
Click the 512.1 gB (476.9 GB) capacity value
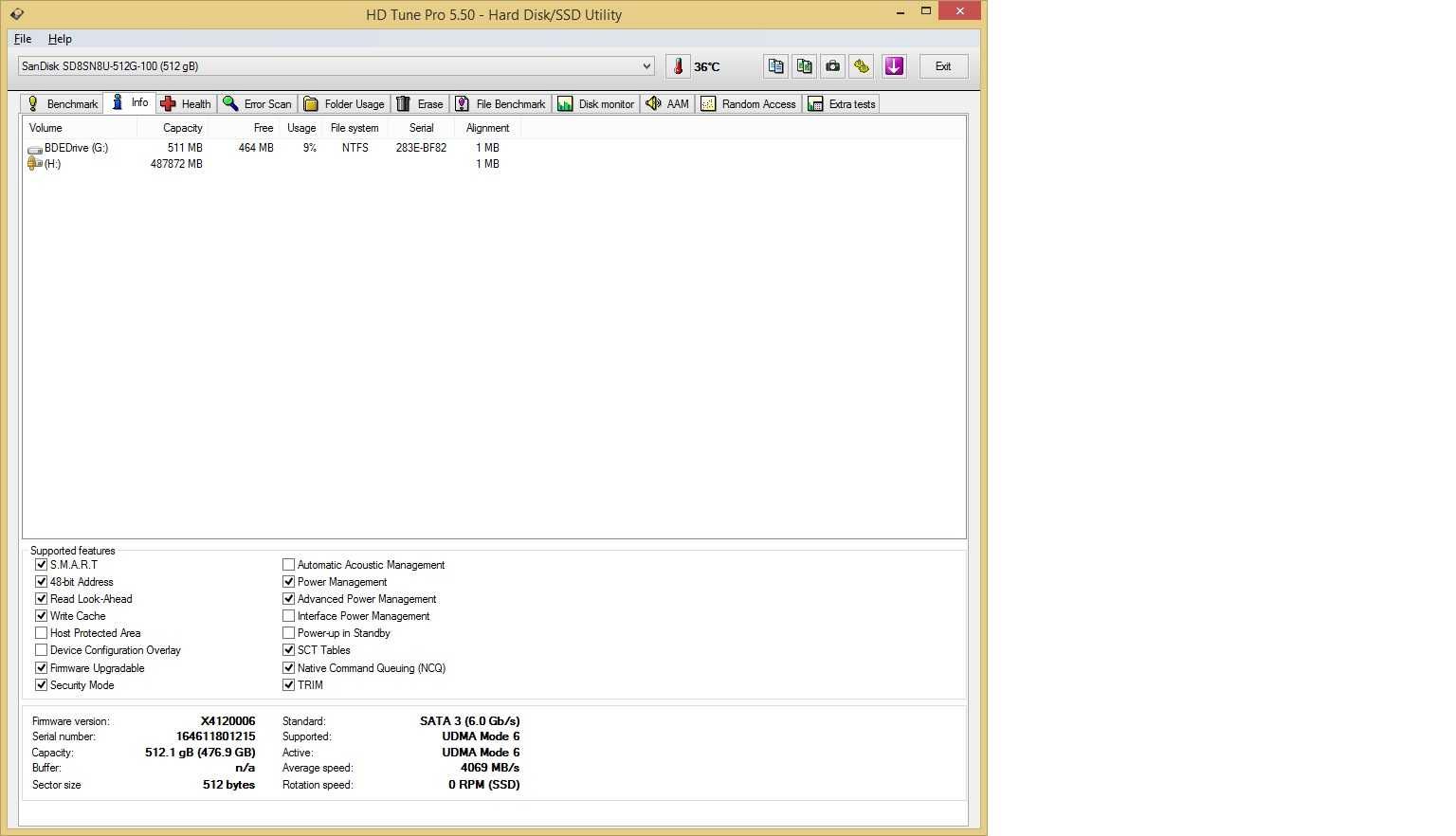[x=200, y=753]
